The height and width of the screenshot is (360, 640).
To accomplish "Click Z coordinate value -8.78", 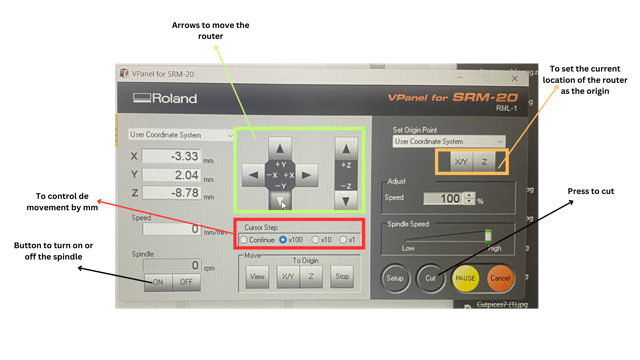I will click(x=171, y=193).
